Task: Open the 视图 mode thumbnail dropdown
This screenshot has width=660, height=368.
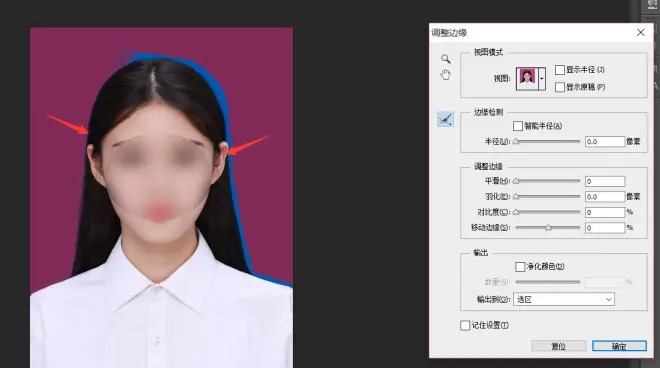Action: pyautogui.click(x=542, y=79)
